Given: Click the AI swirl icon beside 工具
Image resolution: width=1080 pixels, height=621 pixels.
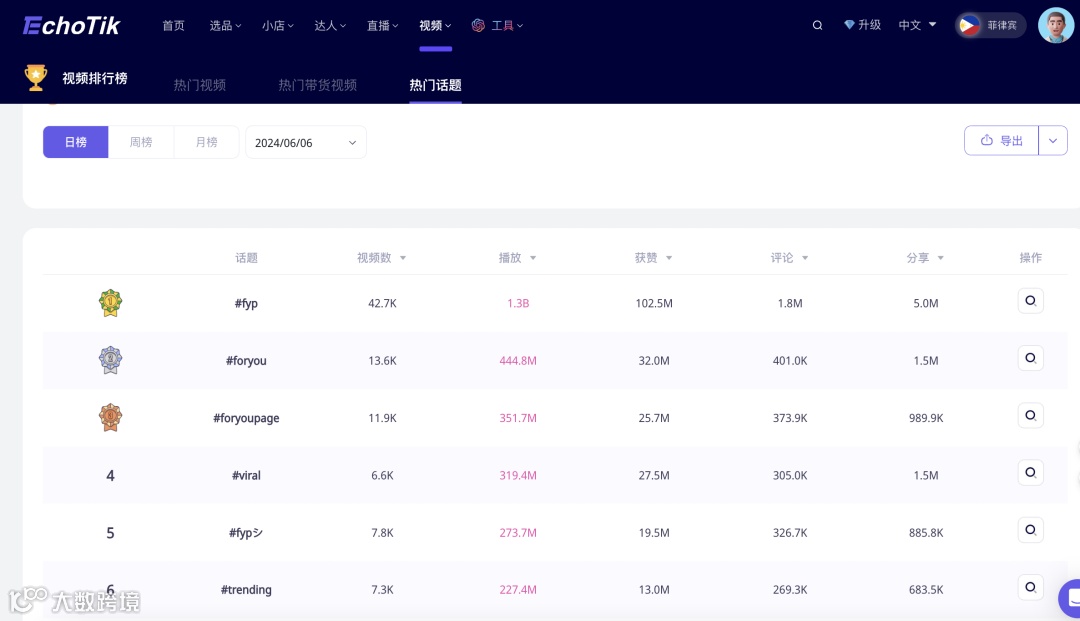Looking at the screenshot, I should pyautogui.click(x=478, y=25).
